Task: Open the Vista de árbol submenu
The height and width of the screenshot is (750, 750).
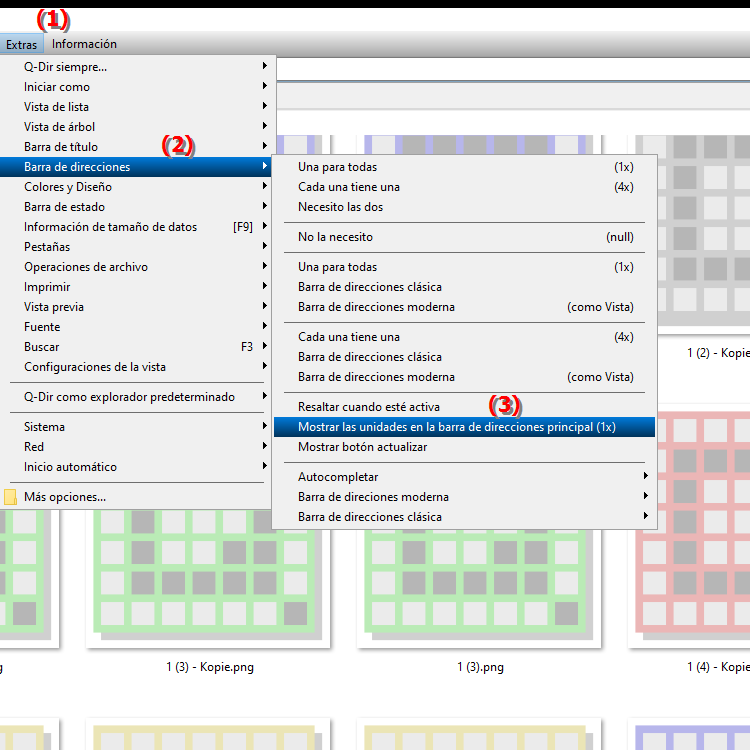Action: pos(136,127)
